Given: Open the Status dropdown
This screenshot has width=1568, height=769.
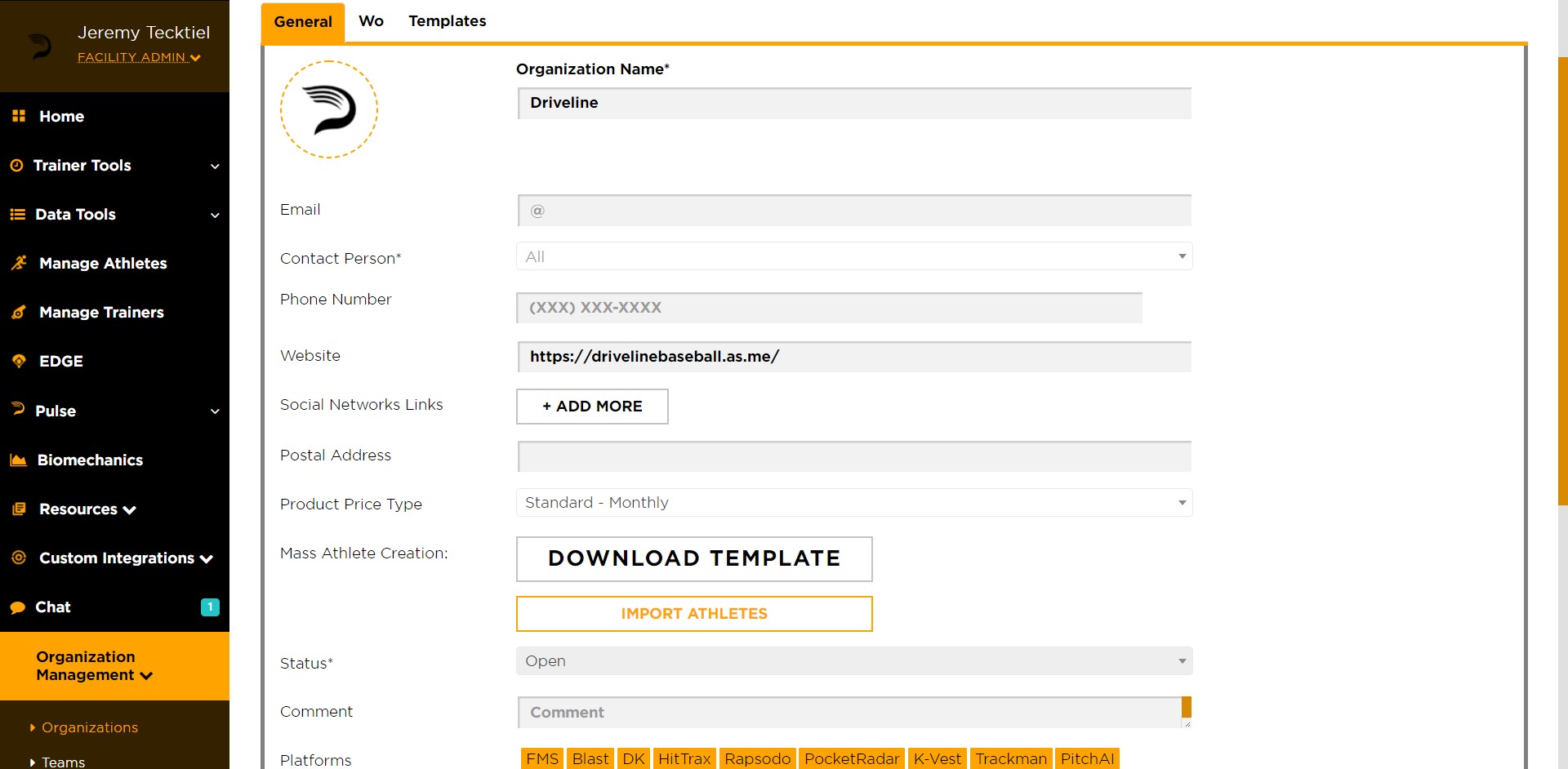Looking at the screenshot, I should [854, 661].
